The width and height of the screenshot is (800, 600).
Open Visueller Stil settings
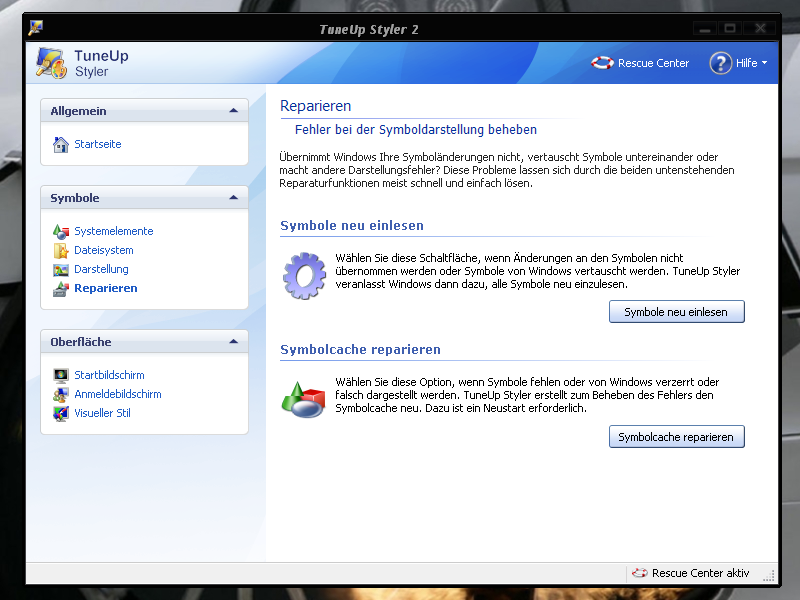click(103, 413)
